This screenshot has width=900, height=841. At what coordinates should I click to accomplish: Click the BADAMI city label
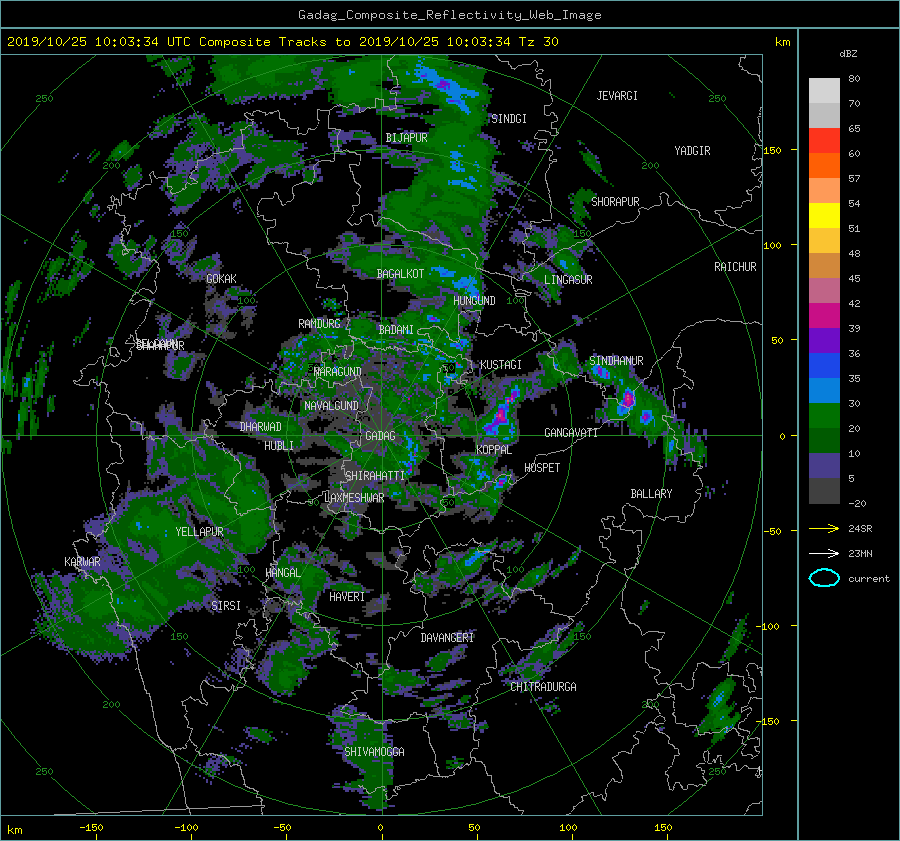[396, 330]
